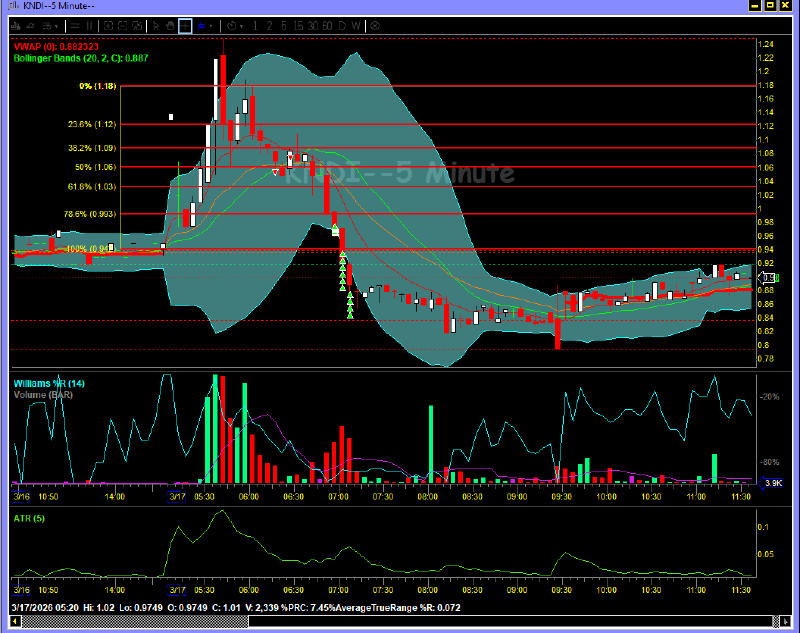Toggle the crosshair cursor tool
Screen dimensions: 800x633
point(185,26)
